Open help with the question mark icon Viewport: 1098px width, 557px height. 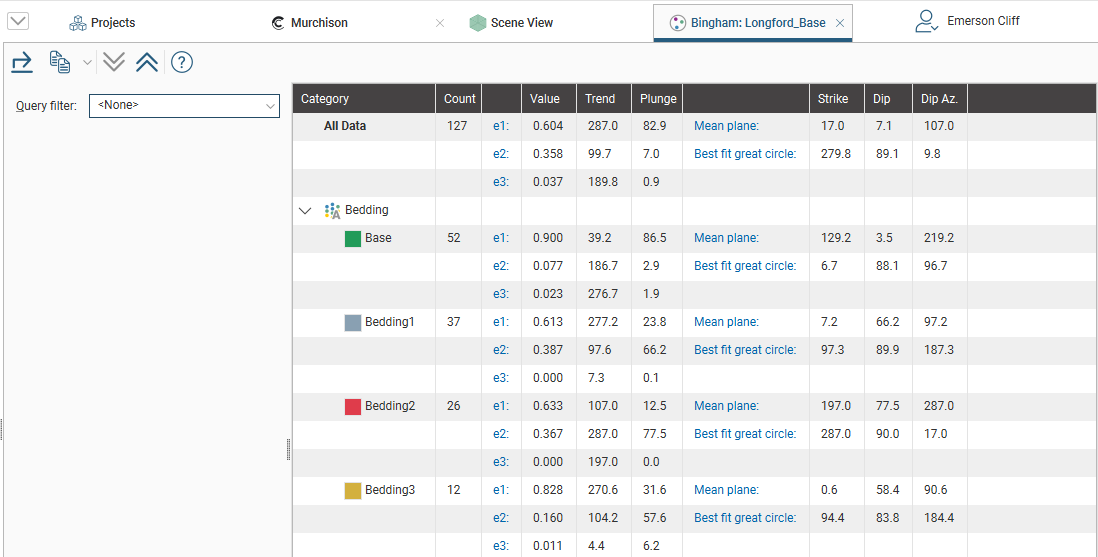pos(181,62)
